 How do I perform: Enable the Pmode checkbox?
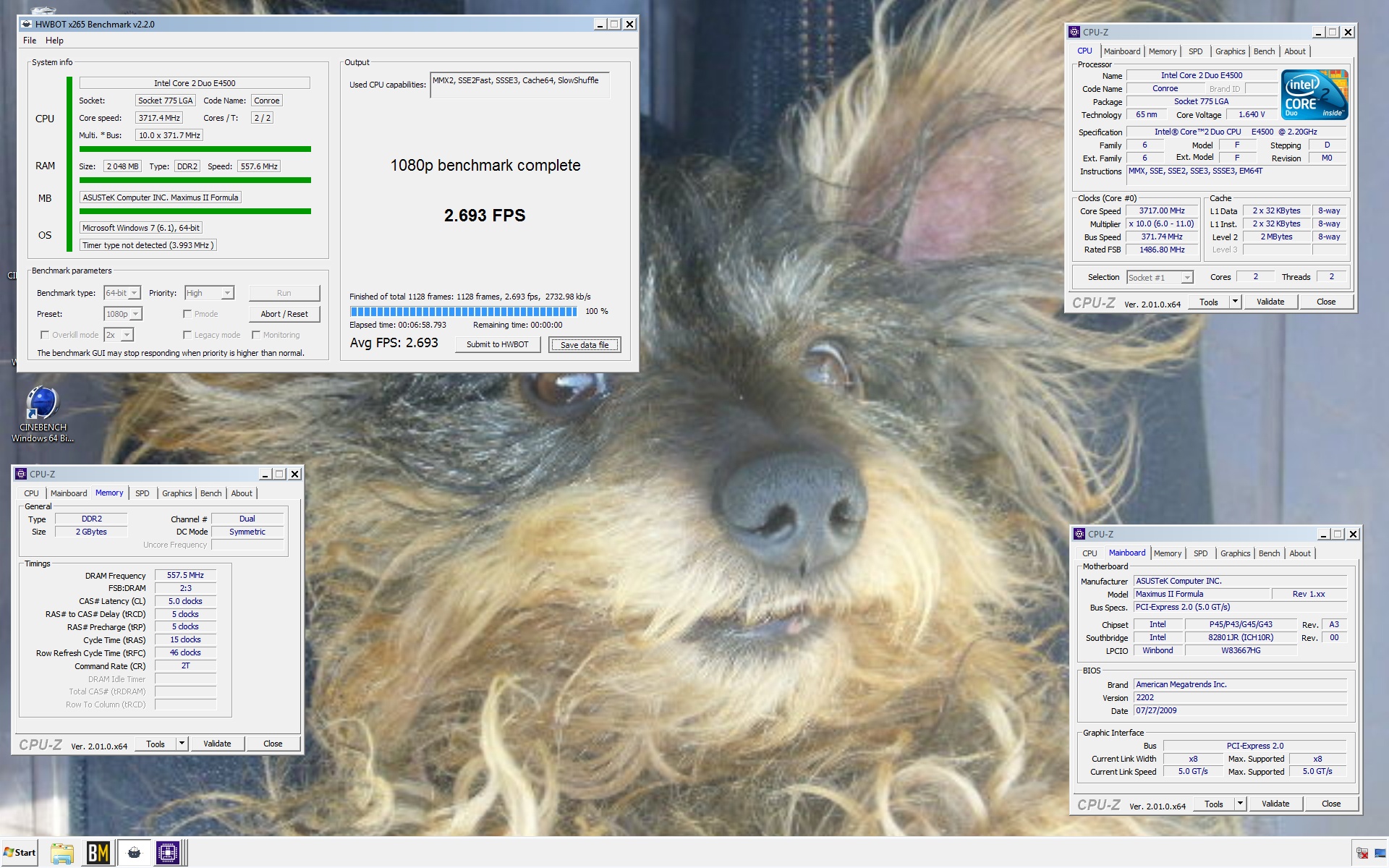(187, 314)
